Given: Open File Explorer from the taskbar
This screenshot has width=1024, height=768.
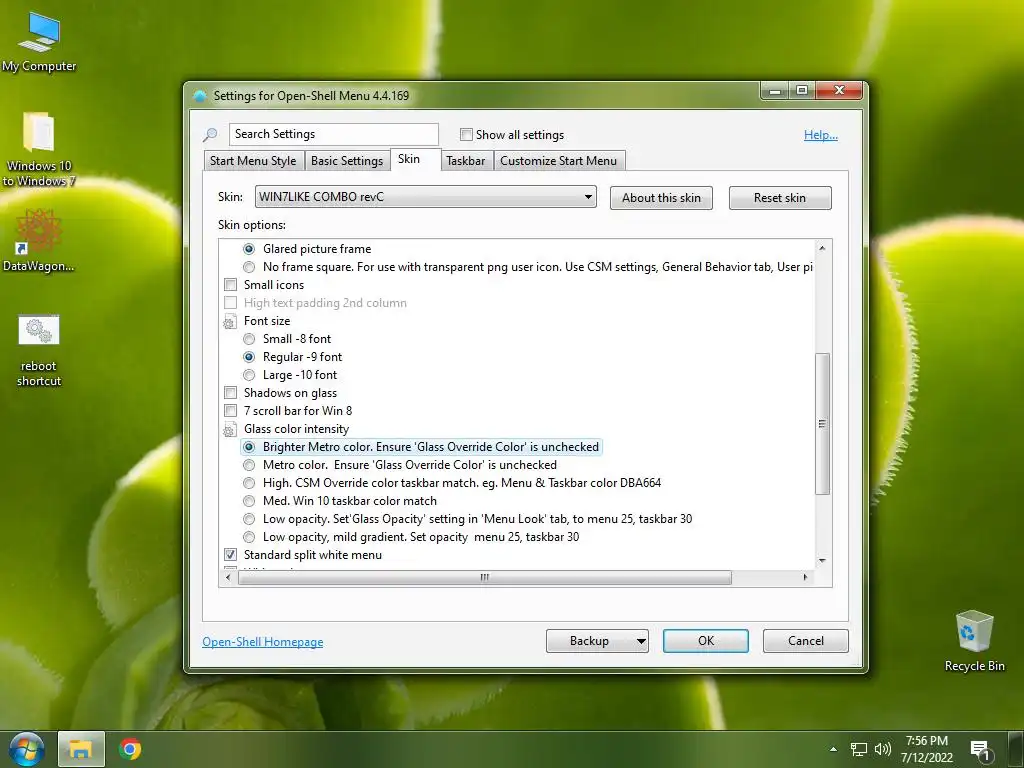Looking at the screenshot, I should click(81, 749).
